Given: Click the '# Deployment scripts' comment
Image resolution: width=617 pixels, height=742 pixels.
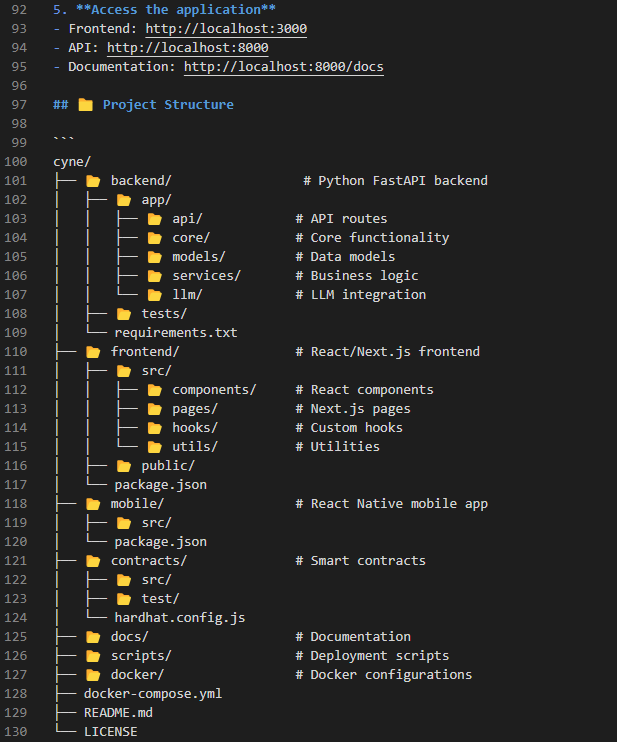Looking at the screenshot, I should pyautogui.click(x=372, y=655).
